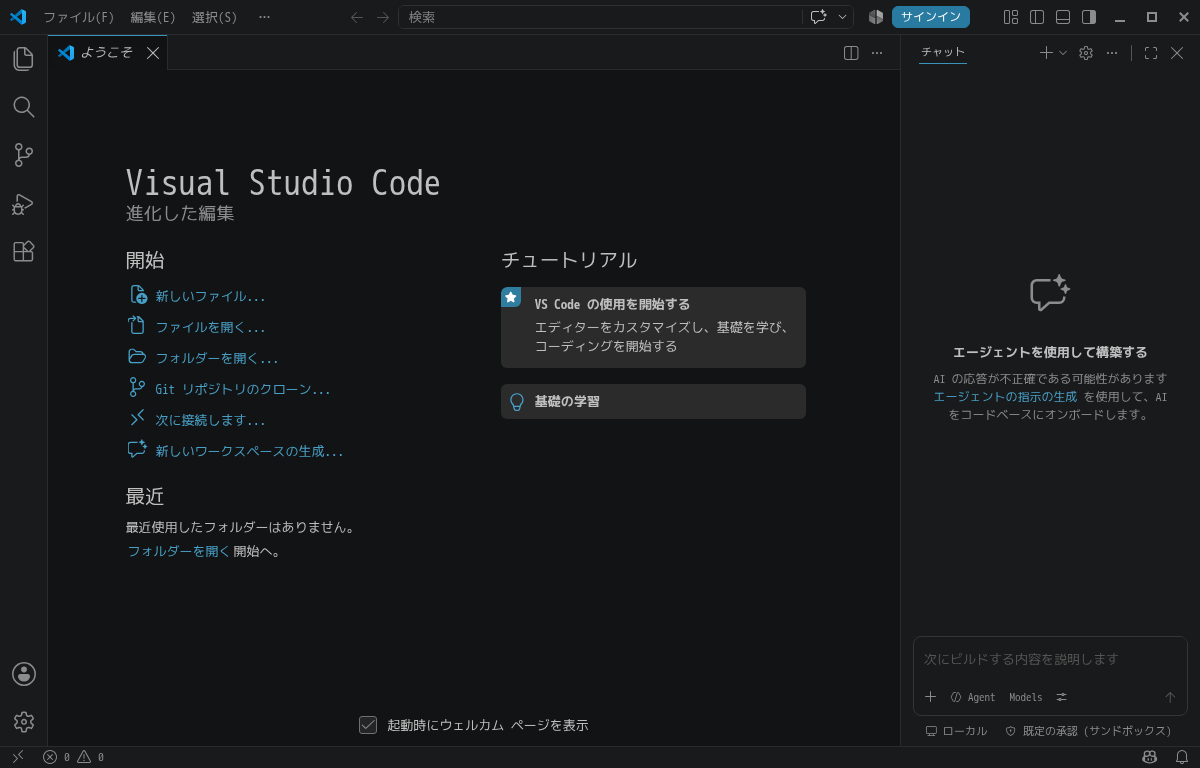Click the フォルダーを開く link under 最近
Image resolution: width=1200 pixels, height=768 pixels.
tap(178, 551)
